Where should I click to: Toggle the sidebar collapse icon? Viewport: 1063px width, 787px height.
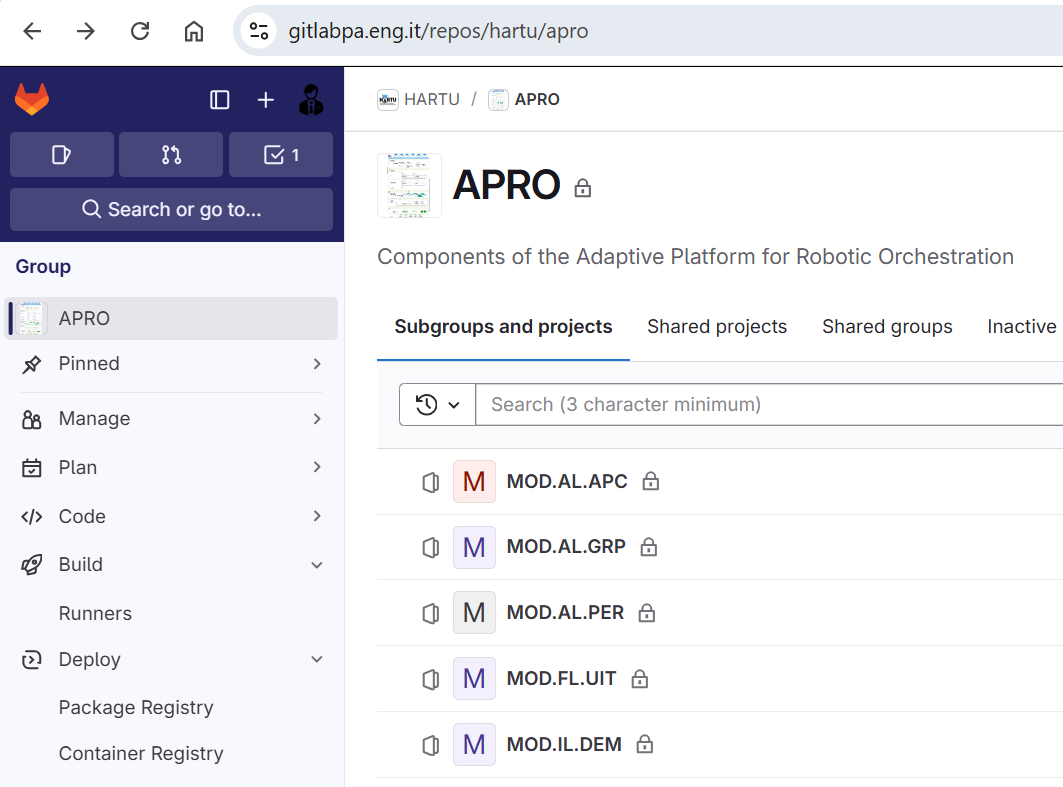(219, 100)
